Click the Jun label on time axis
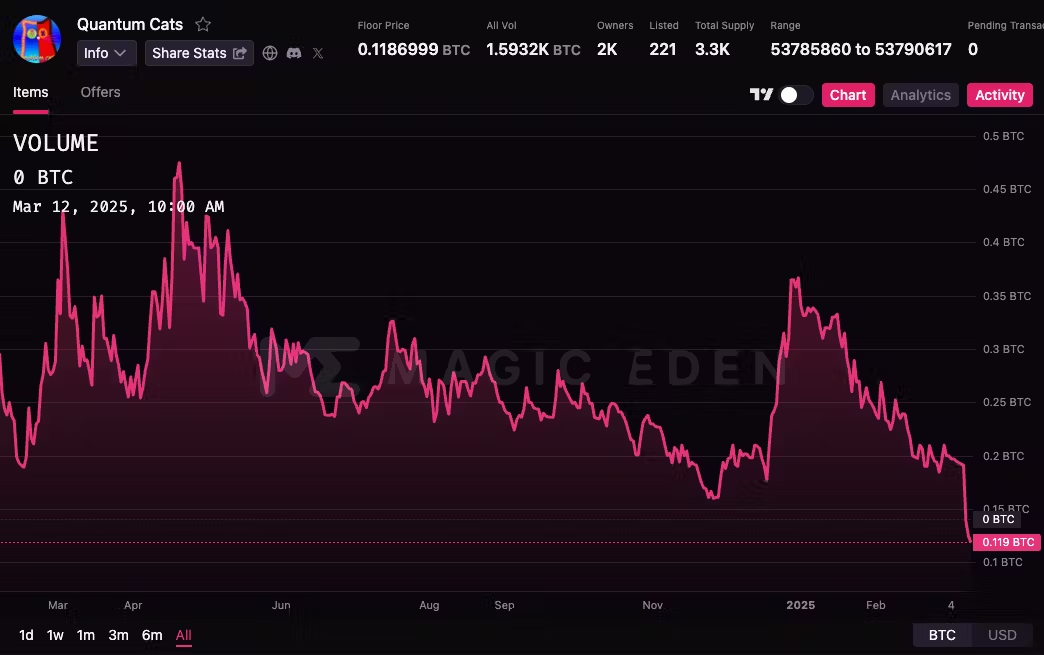The height and width of the screenshot is (655, 1044). click(x=281, y=605)
